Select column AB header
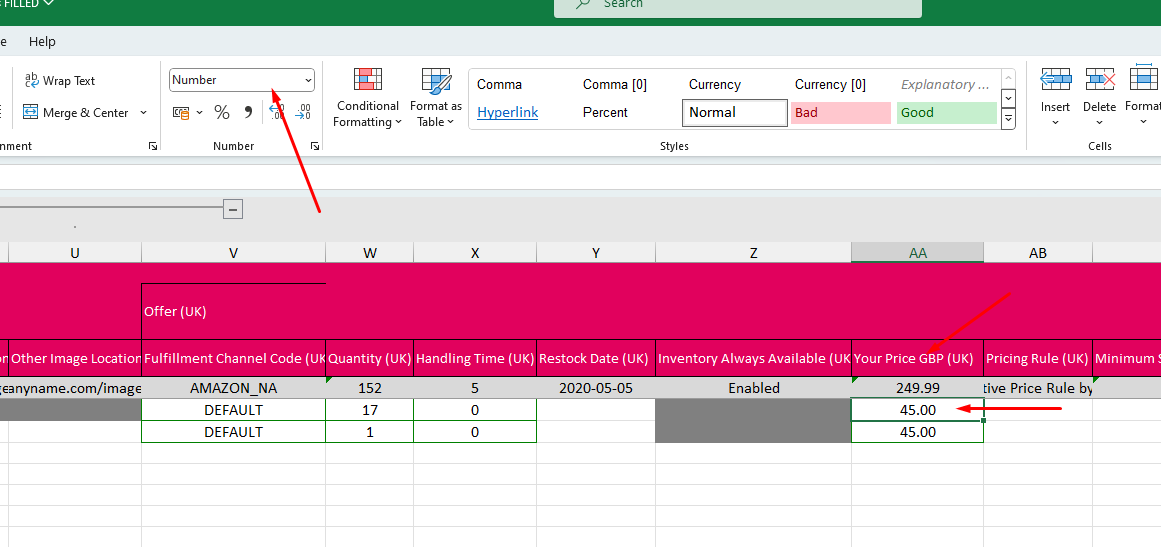The image size is (1161, 547). tap(1038, 253)
